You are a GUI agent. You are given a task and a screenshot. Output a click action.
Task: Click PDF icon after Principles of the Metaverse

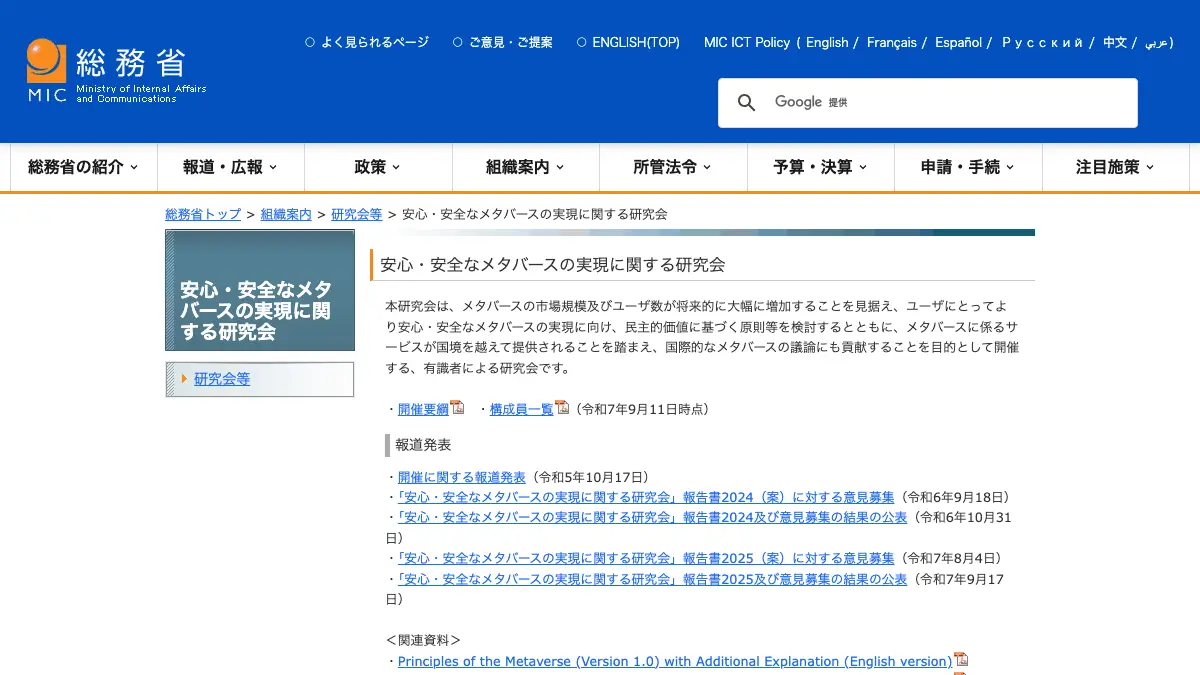(961, 660)
